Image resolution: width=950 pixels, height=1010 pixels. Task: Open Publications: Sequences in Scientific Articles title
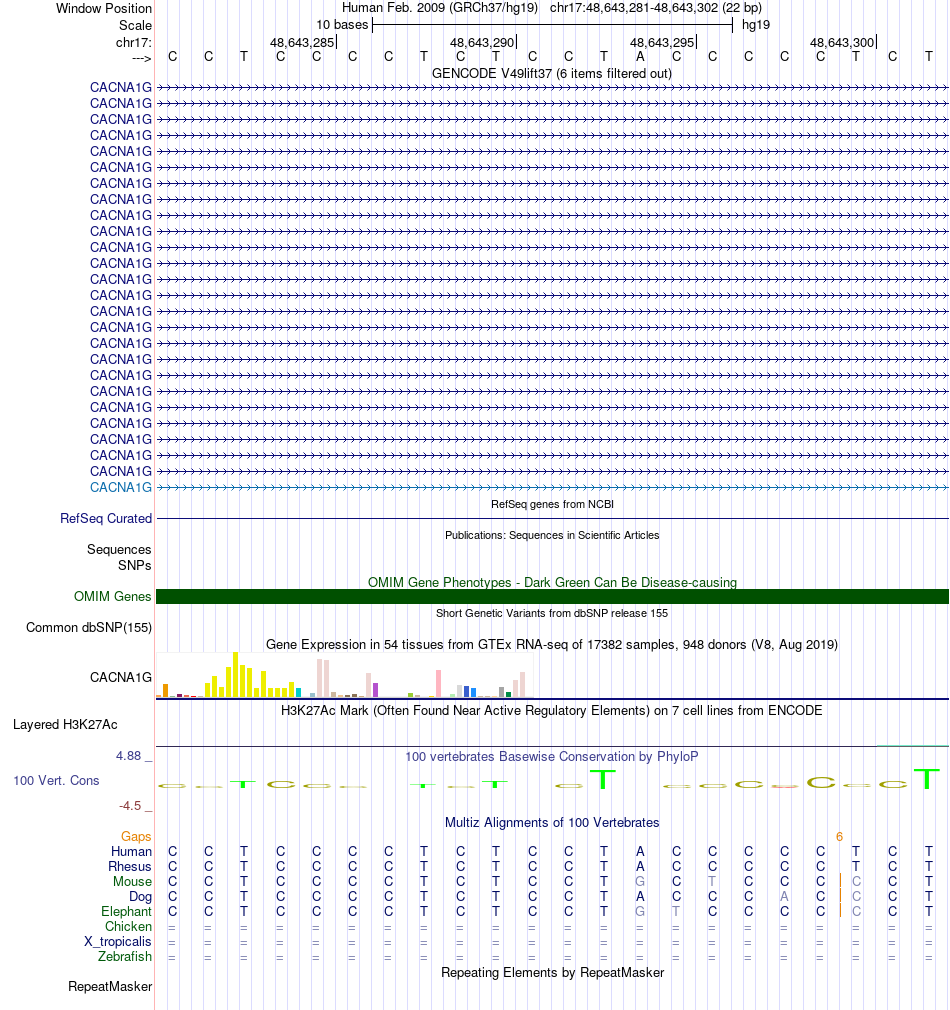[552, 535]
